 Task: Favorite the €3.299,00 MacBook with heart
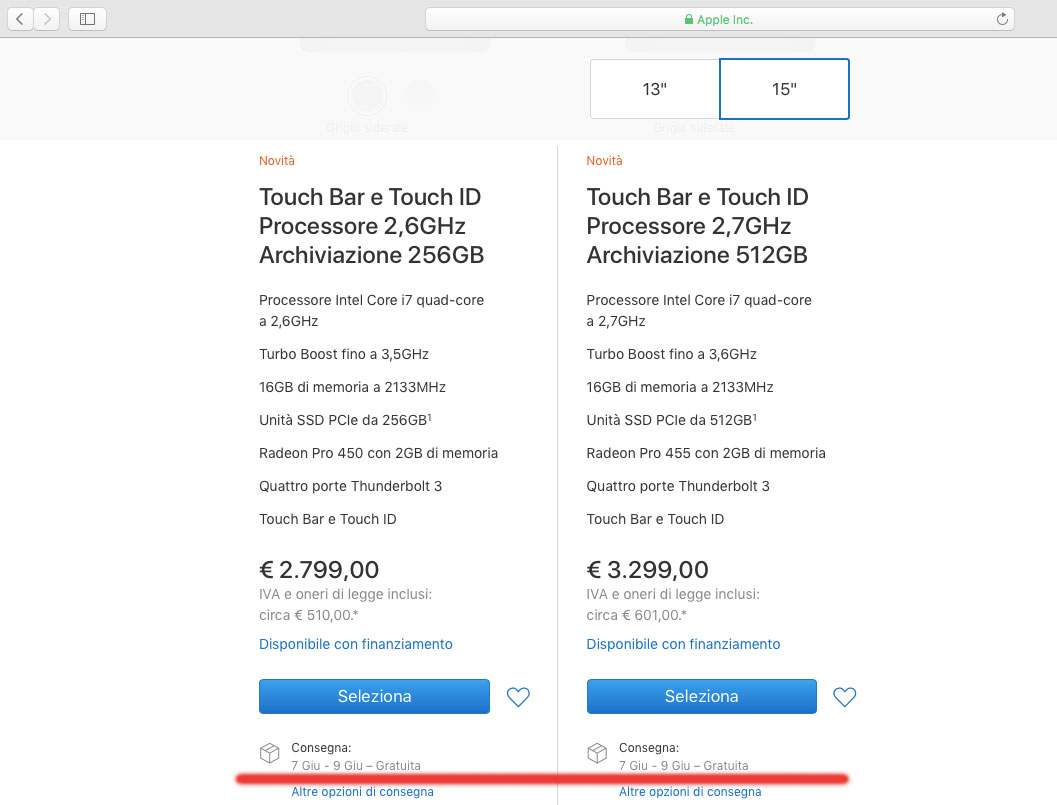[845, 697]
